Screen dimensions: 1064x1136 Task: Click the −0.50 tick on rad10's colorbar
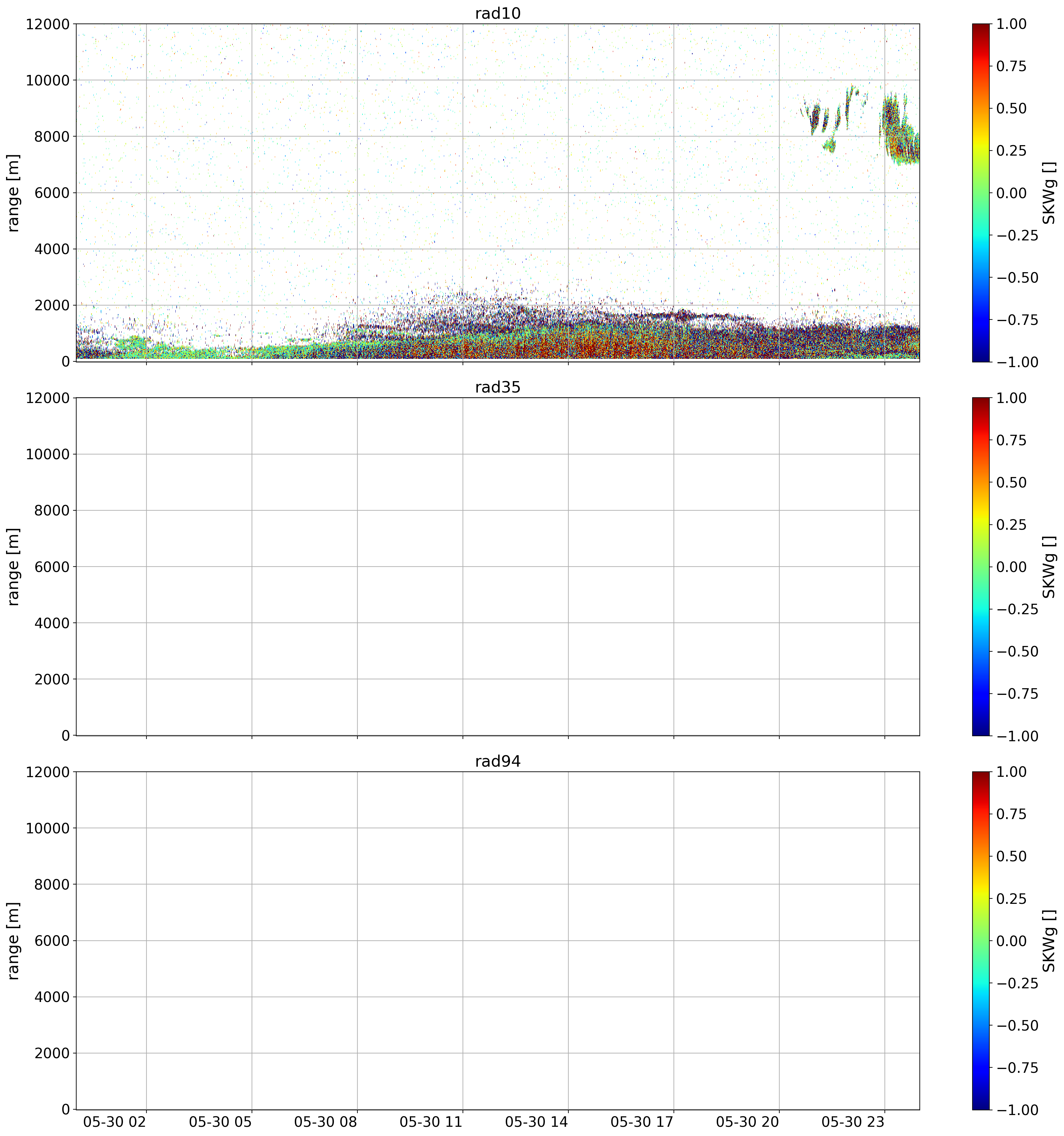coord(1018,278)
